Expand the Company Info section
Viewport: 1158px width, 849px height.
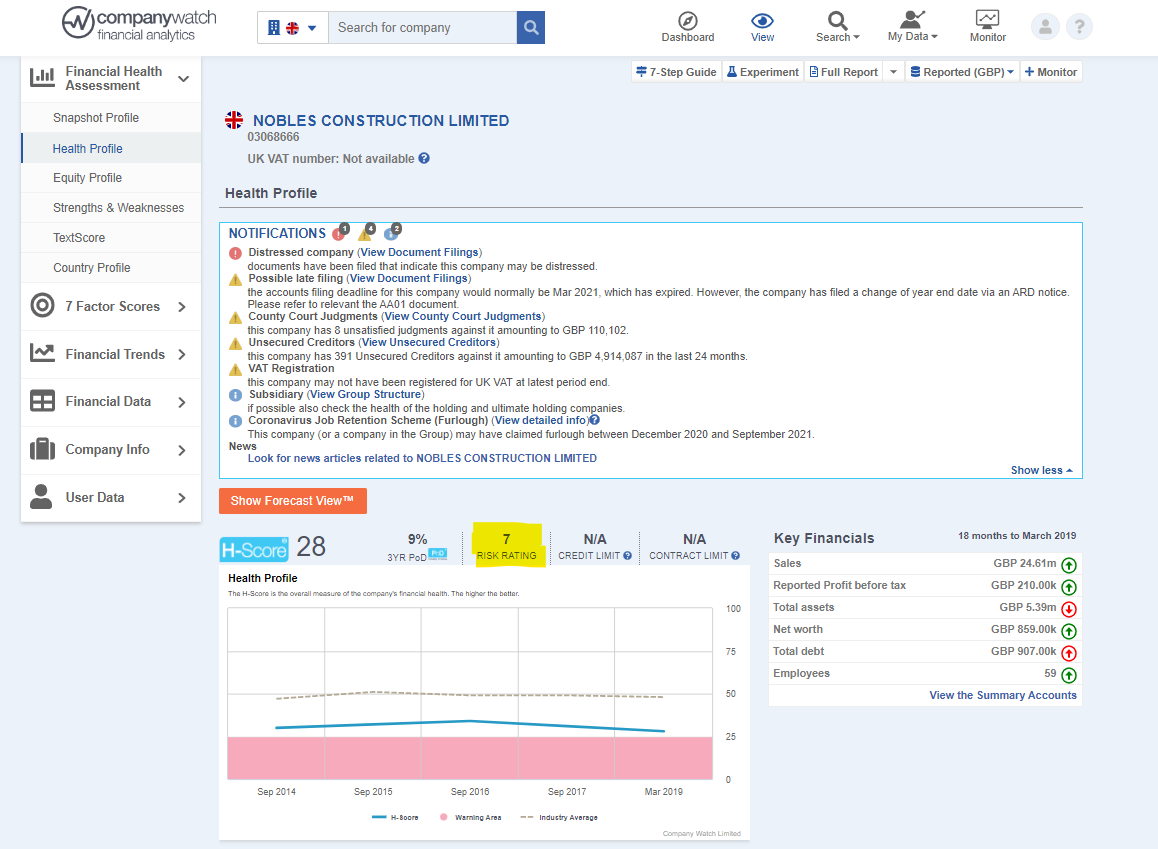pos(111,450)
